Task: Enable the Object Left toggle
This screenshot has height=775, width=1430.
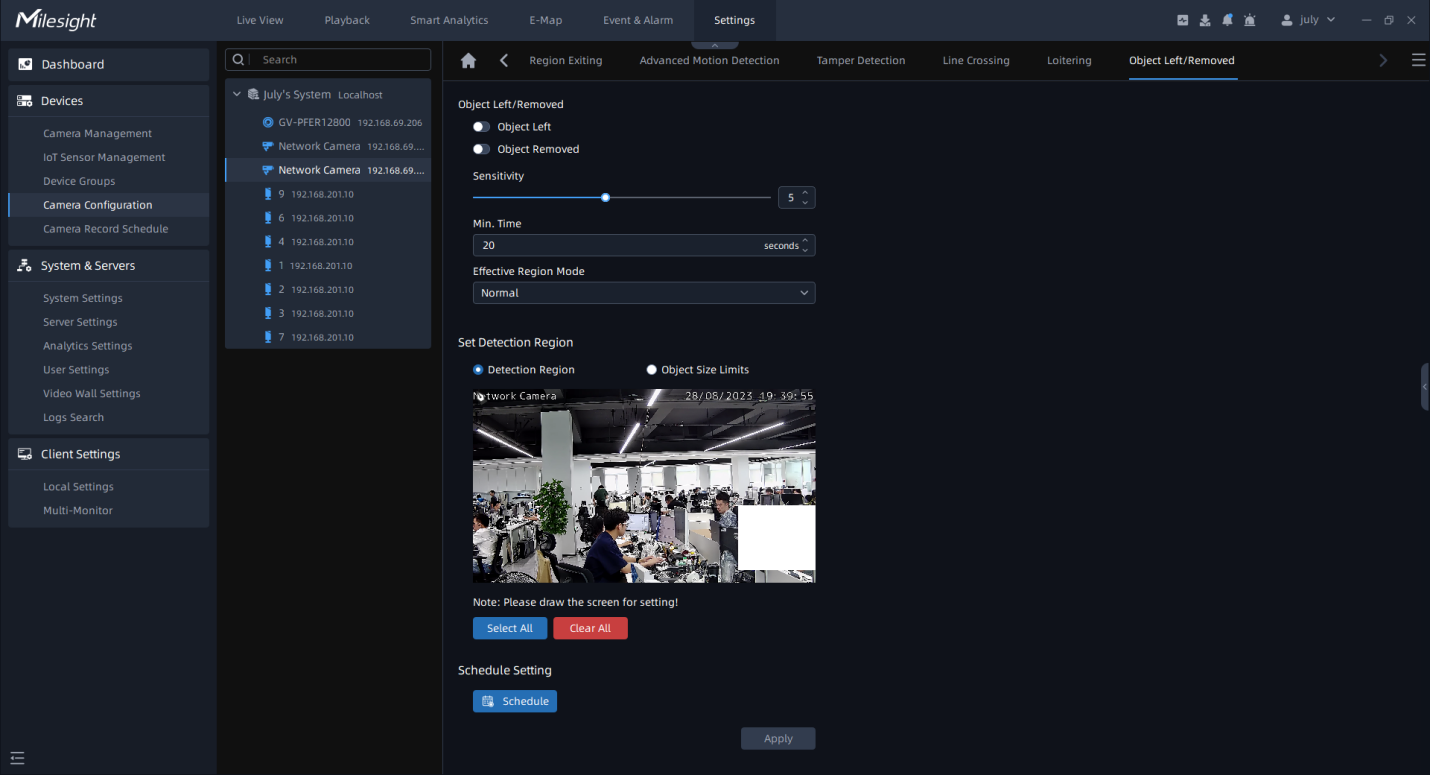Action: [x=482, y=127]
